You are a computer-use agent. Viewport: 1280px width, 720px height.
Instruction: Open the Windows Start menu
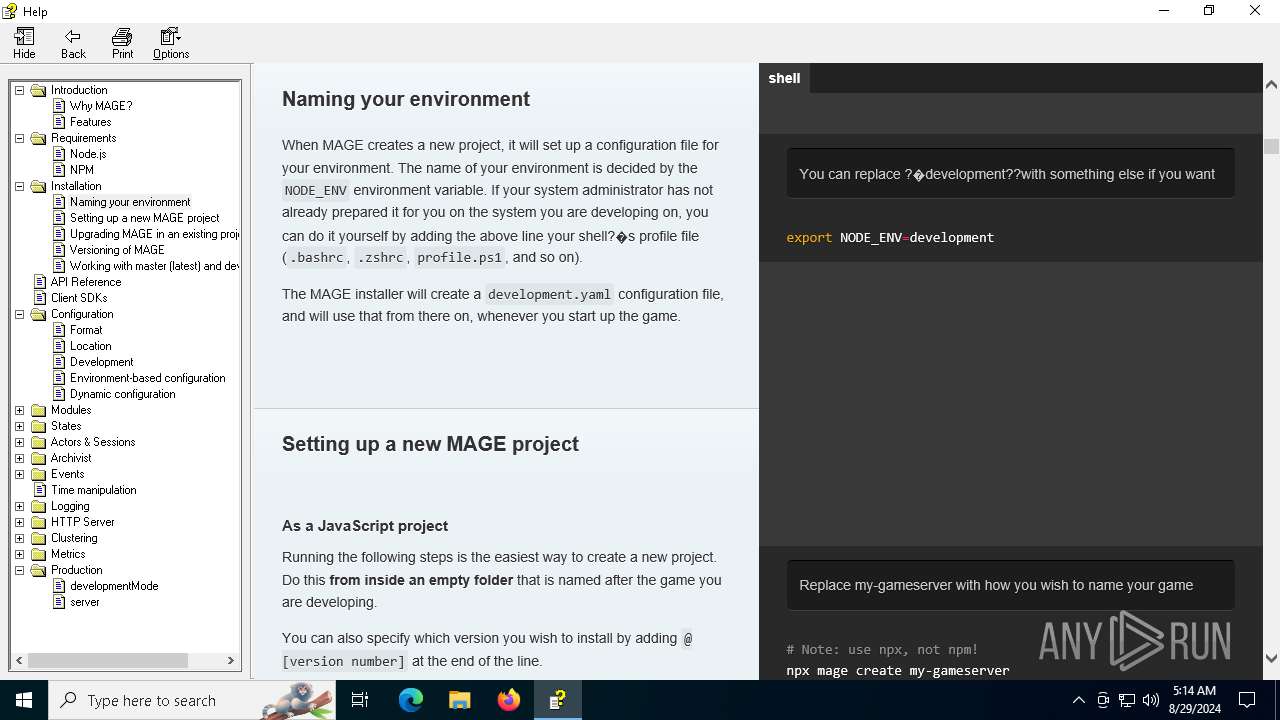(x=24, y=700)
